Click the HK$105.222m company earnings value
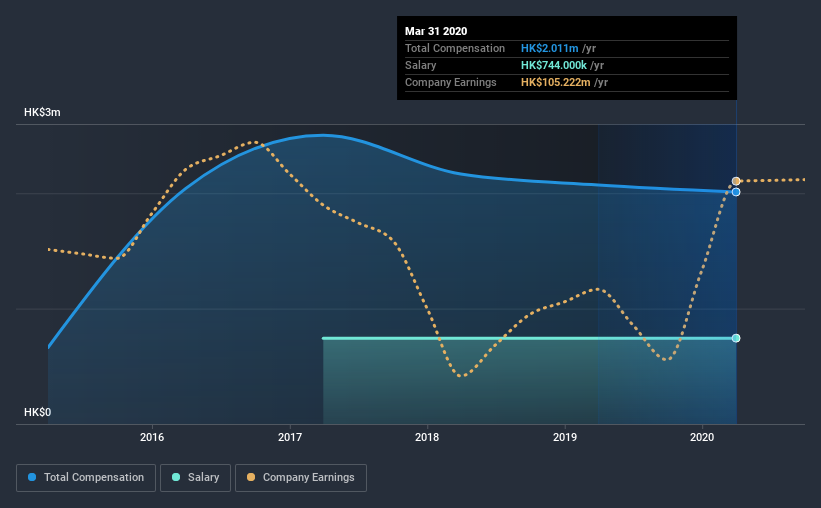Viewport: 821px width, 508px height. (556, 82)
